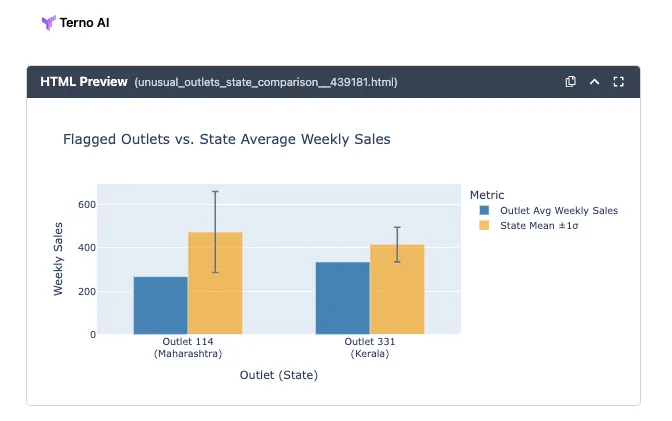Click the Terno AI brand name
The image size is (672, 421).
tap(85, 22)
